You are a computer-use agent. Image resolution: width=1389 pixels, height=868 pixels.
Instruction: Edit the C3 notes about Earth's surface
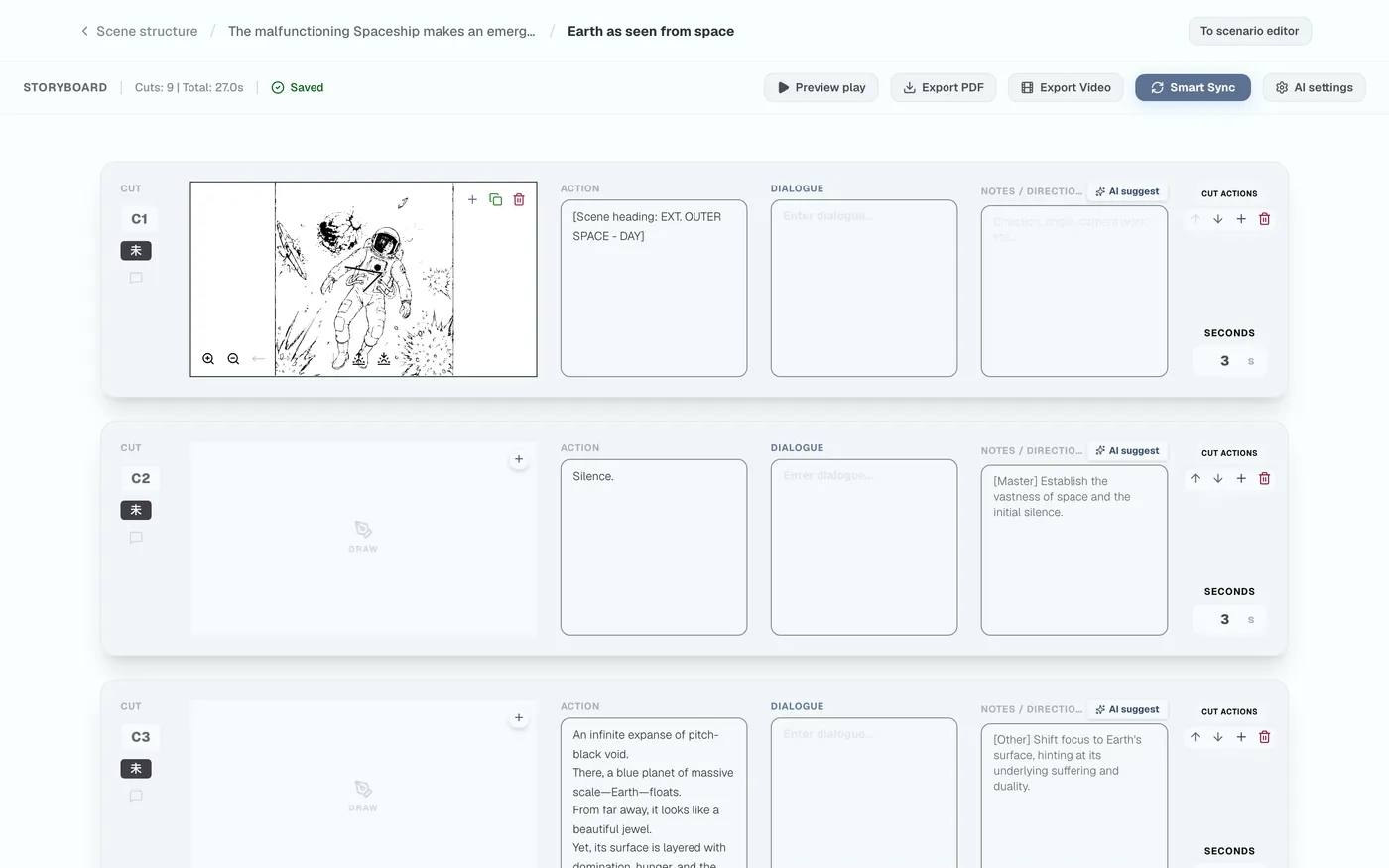coord(1074,796)
